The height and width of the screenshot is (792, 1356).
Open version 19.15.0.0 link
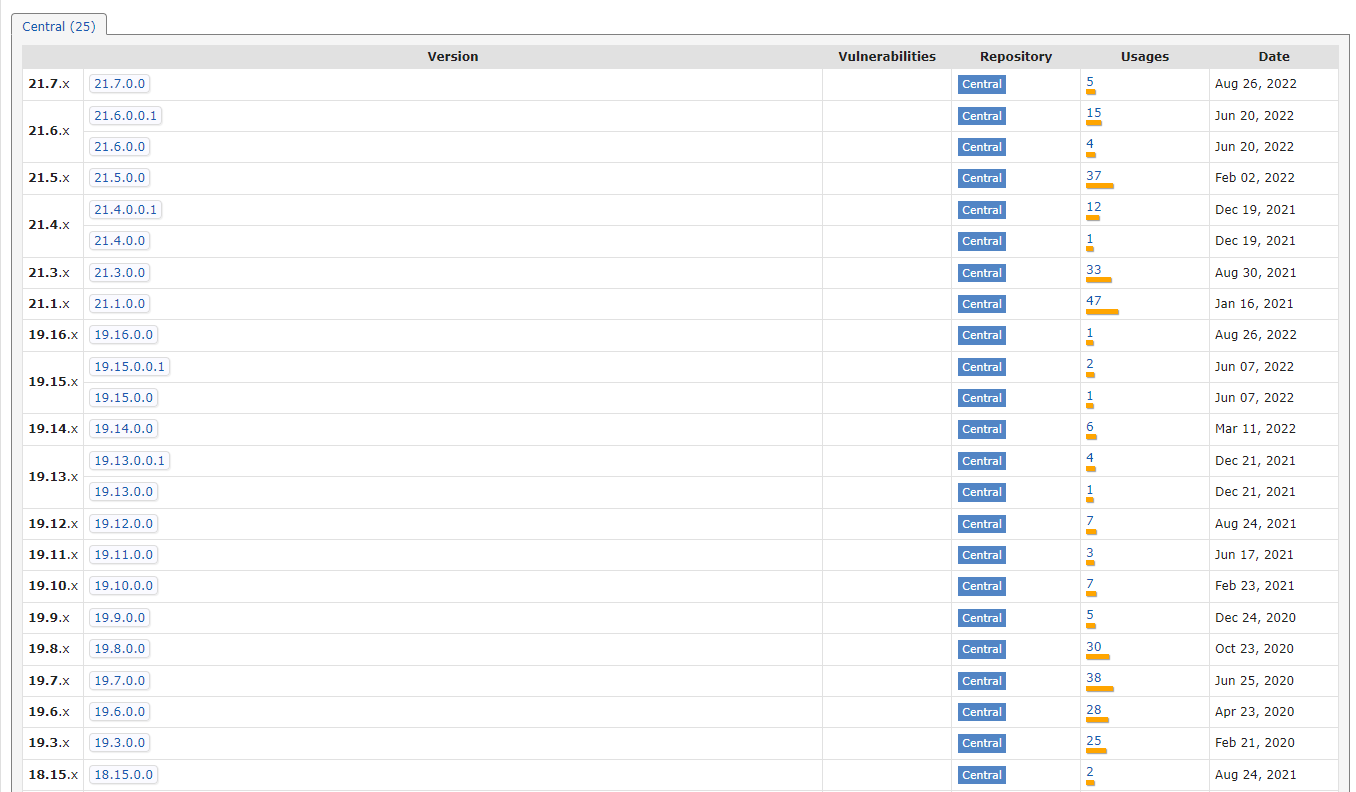[x=124, y=398]
